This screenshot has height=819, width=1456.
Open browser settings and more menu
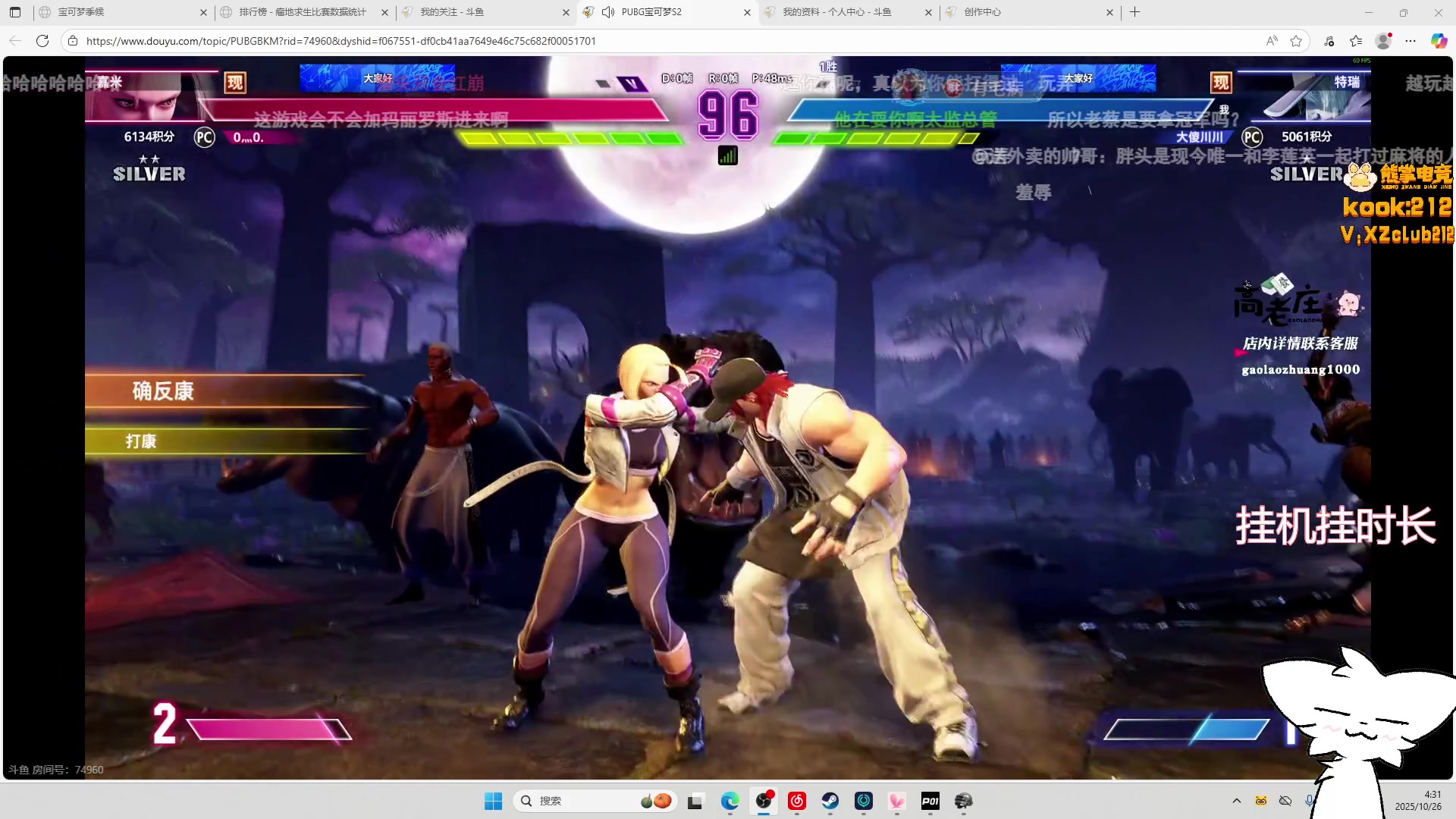tap(1410, 41)
